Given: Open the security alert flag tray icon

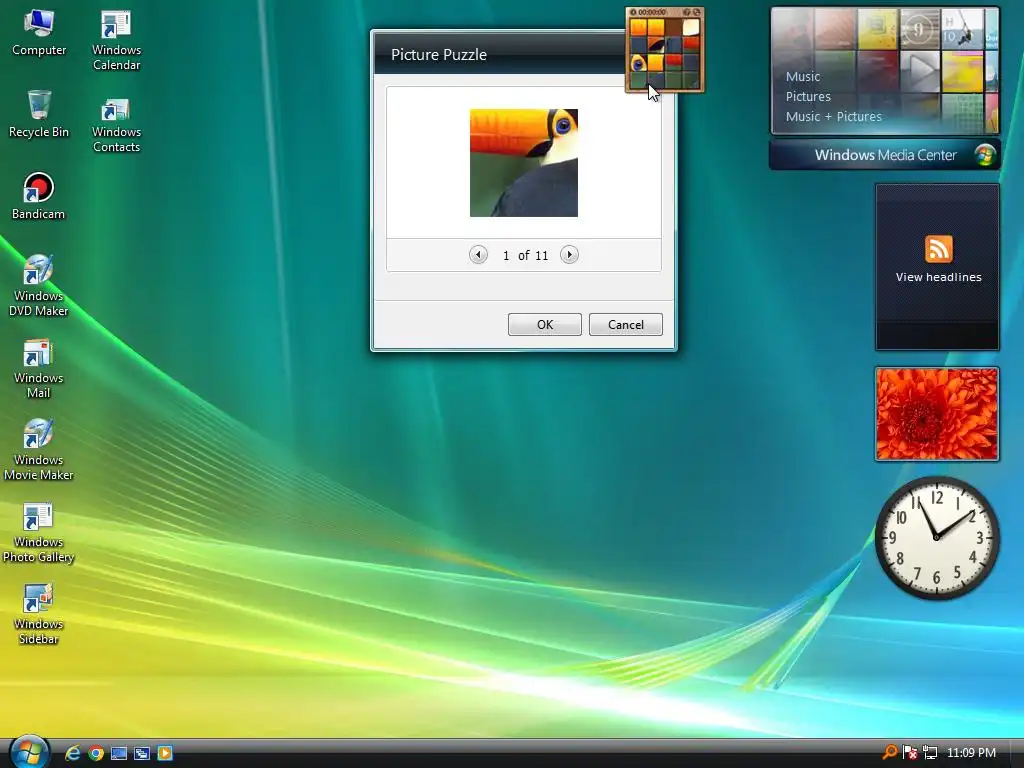Looking at the screenshot, I should 910,753.
